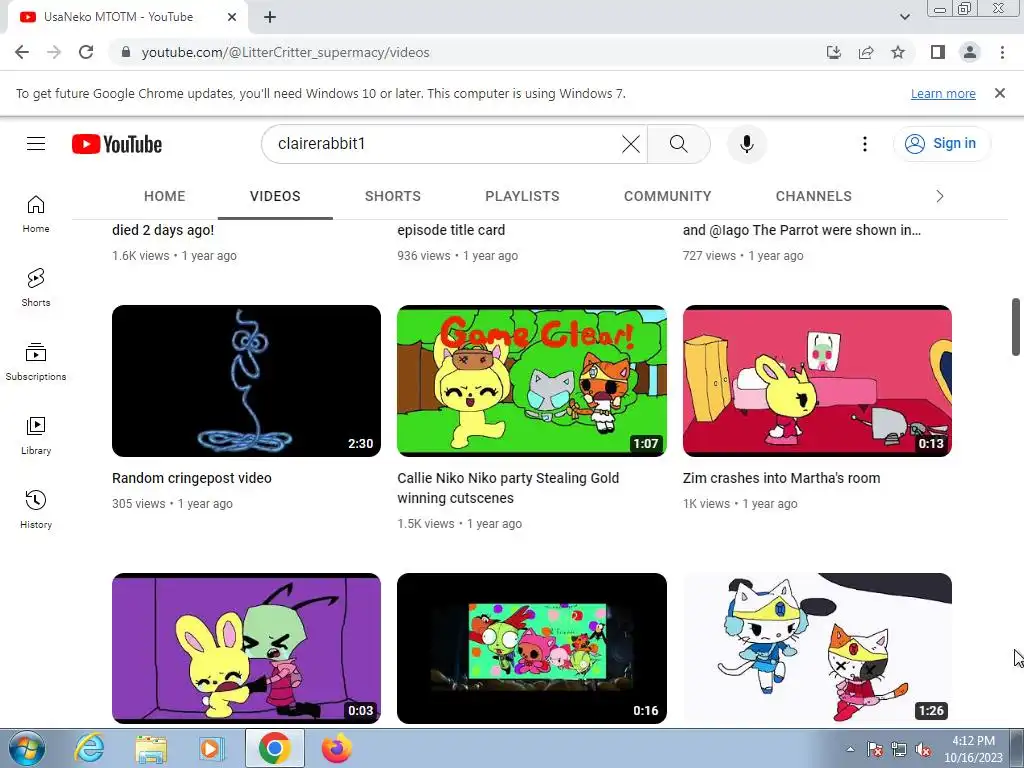Dismiss the Chrome update notification bar
The width and height of the screenshot is (1024, 768).
point(999,93)
